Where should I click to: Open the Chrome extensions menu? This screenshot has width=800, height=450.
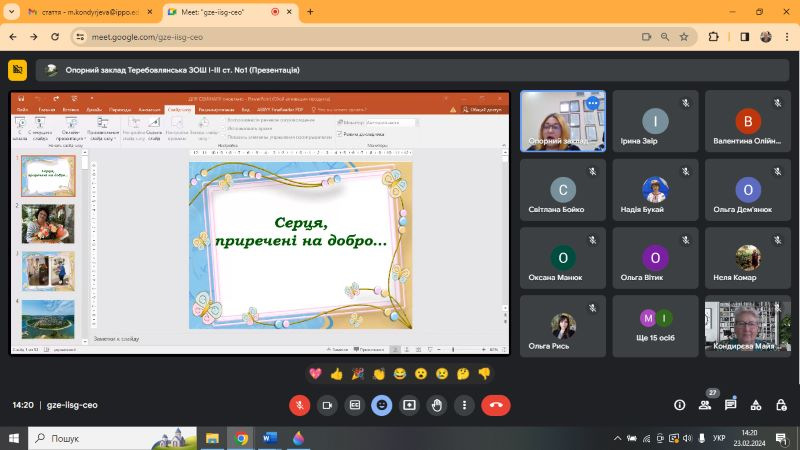click(x=713, y=37)
